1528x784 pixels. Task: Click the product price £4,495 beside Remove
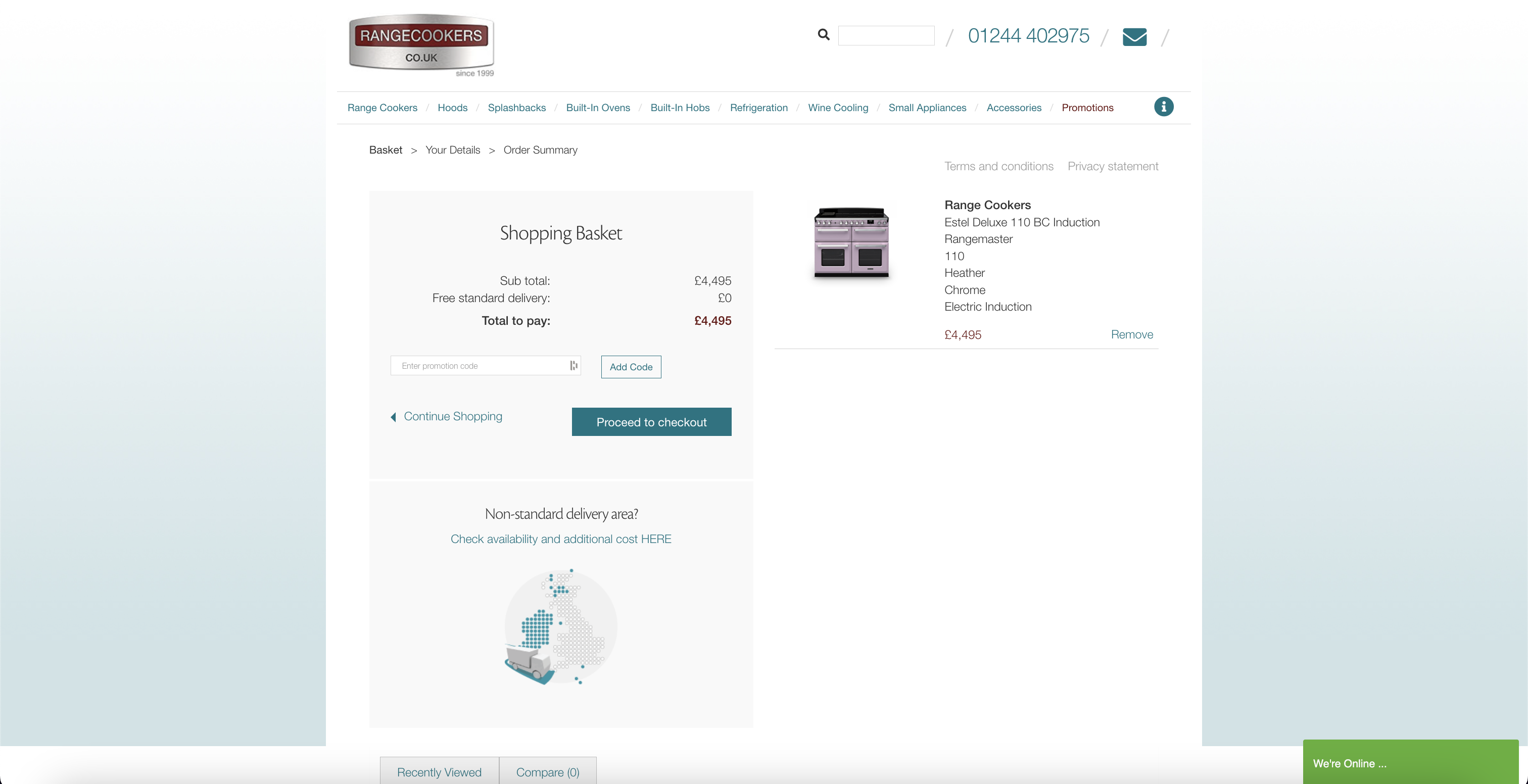coord(962,335)
